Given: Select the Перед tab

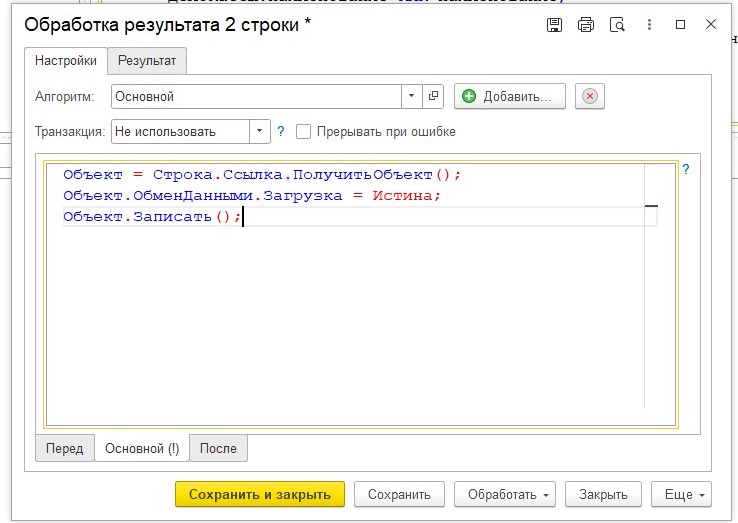Looking at the screenshot, I should [x=64, y=448].
